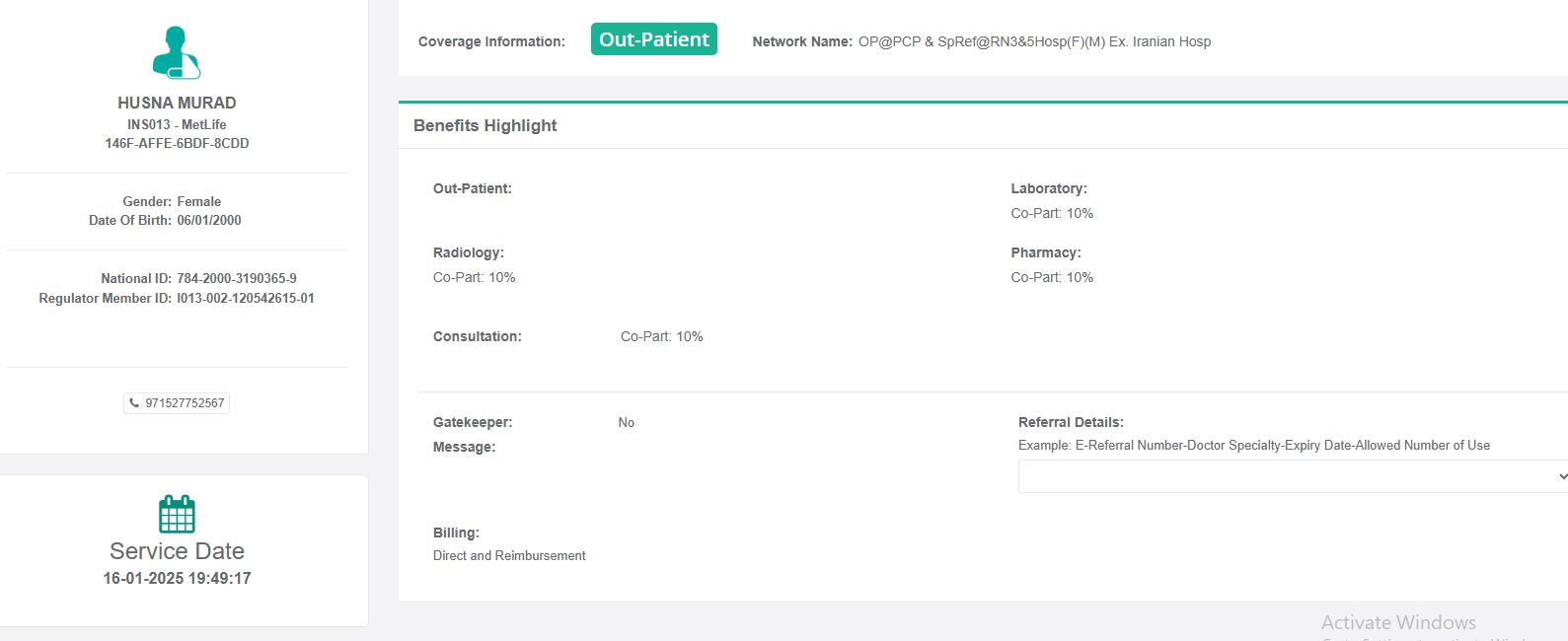Click the Consultation Co-Part 10% value
Screen dimensions: 1568x641
tap(662, 336)
